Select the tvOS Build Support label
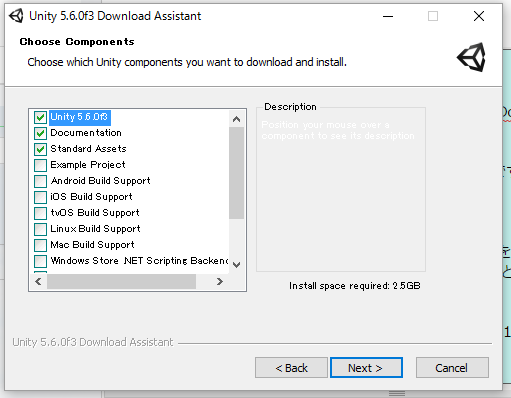Viewport: 511px width, 398px height. [95, 213]
